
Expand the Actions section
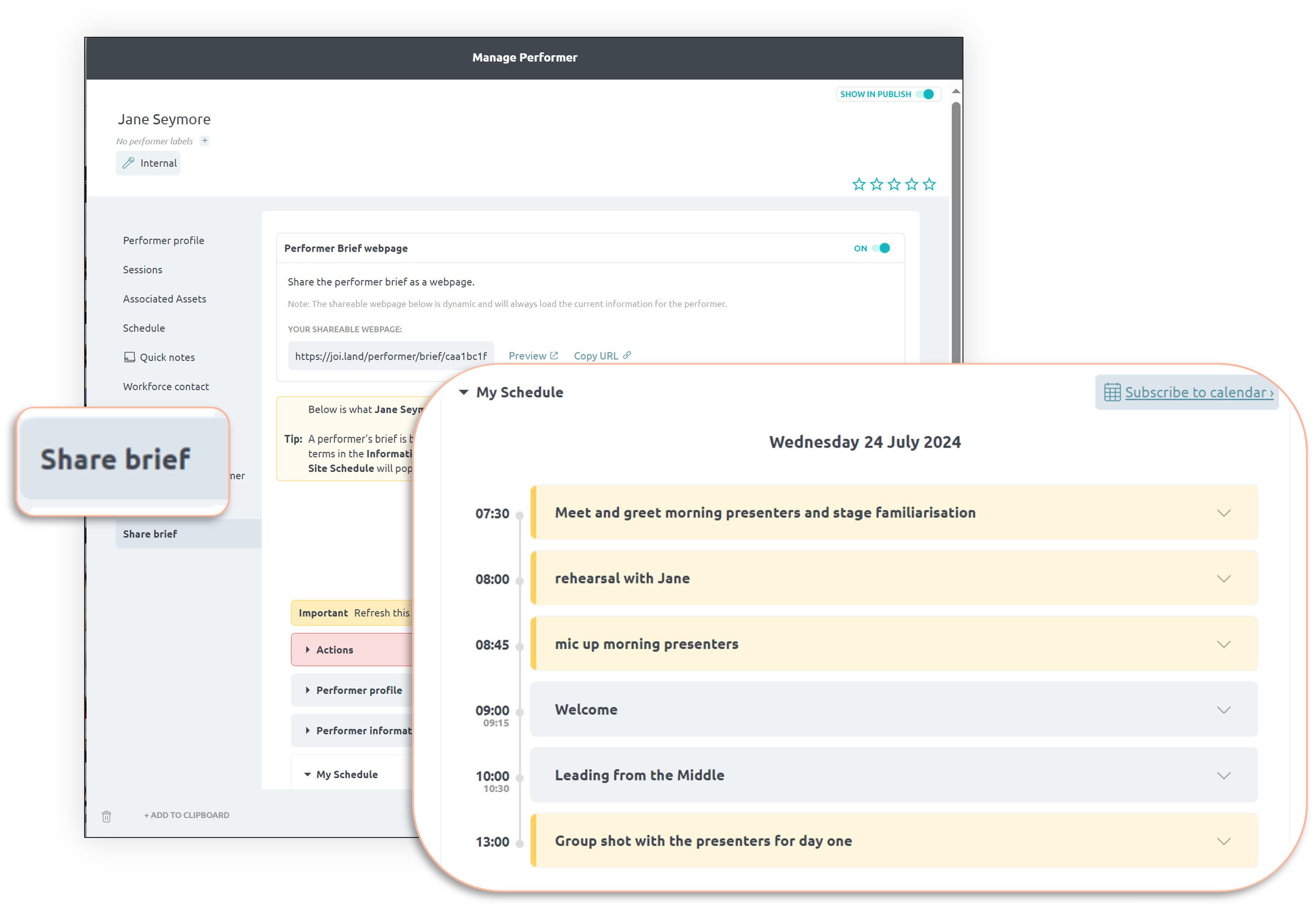352,650
